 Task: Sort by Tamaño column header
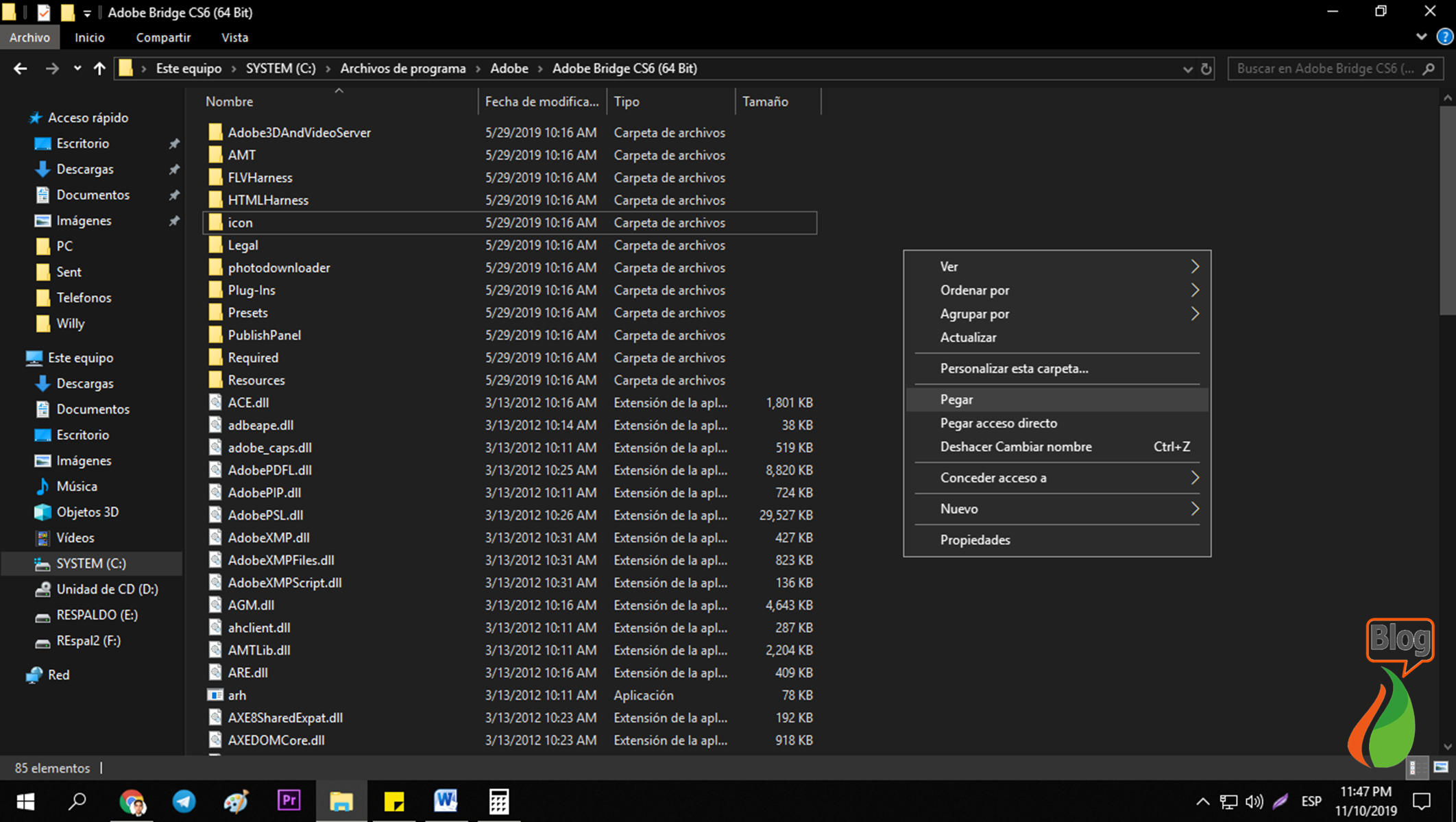(x=778, y=101)
